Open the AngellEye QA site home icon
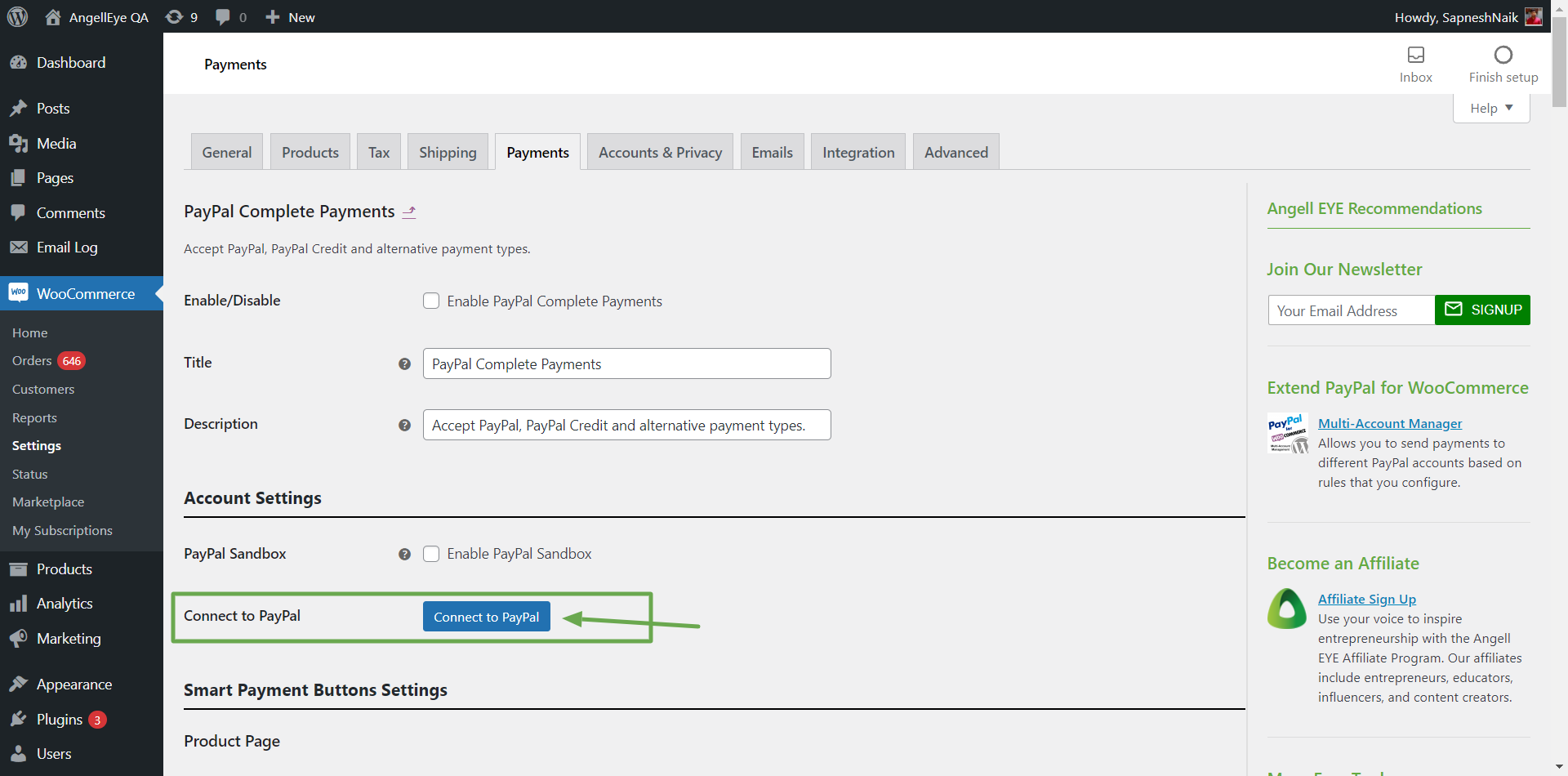Screen dimensions: 1568x776 pyautogui.click(x=53, y=17)
